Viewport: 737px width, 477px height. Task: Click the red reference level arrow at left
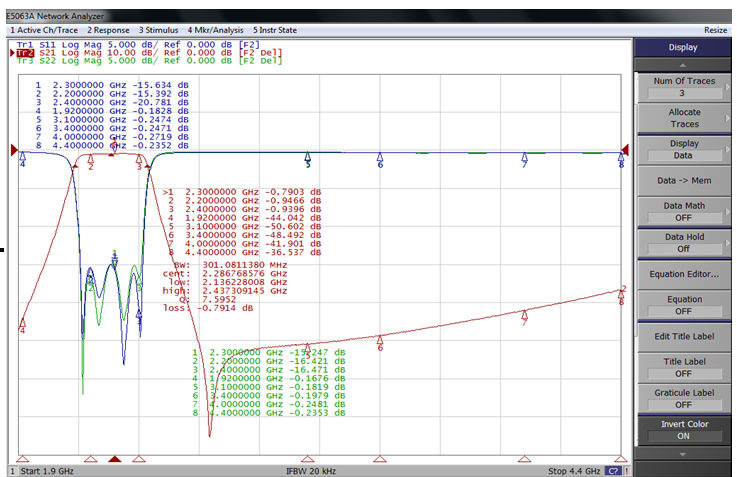(x=14, y=151)
